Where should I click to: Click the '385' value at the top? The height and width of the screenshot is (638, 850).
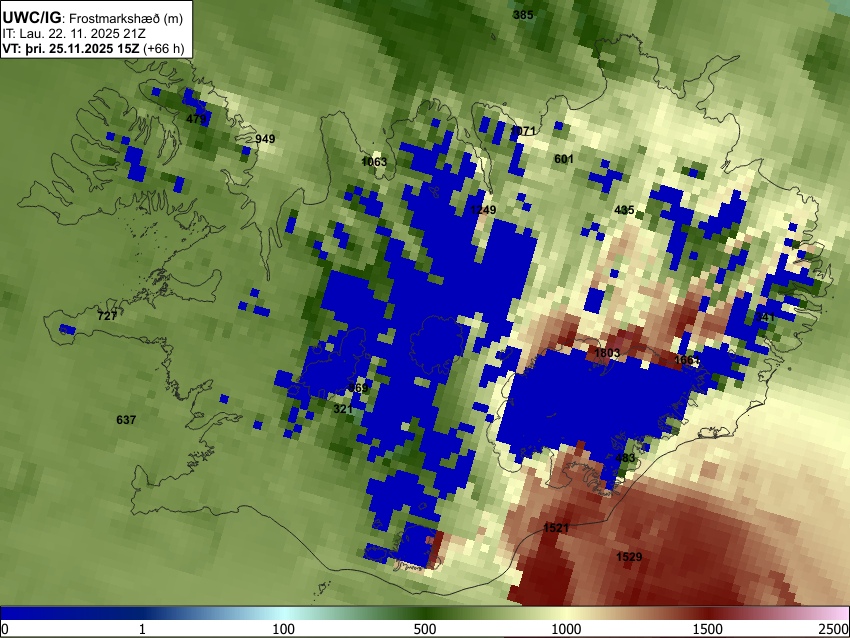pyautogui.click(x=523, y=15)
